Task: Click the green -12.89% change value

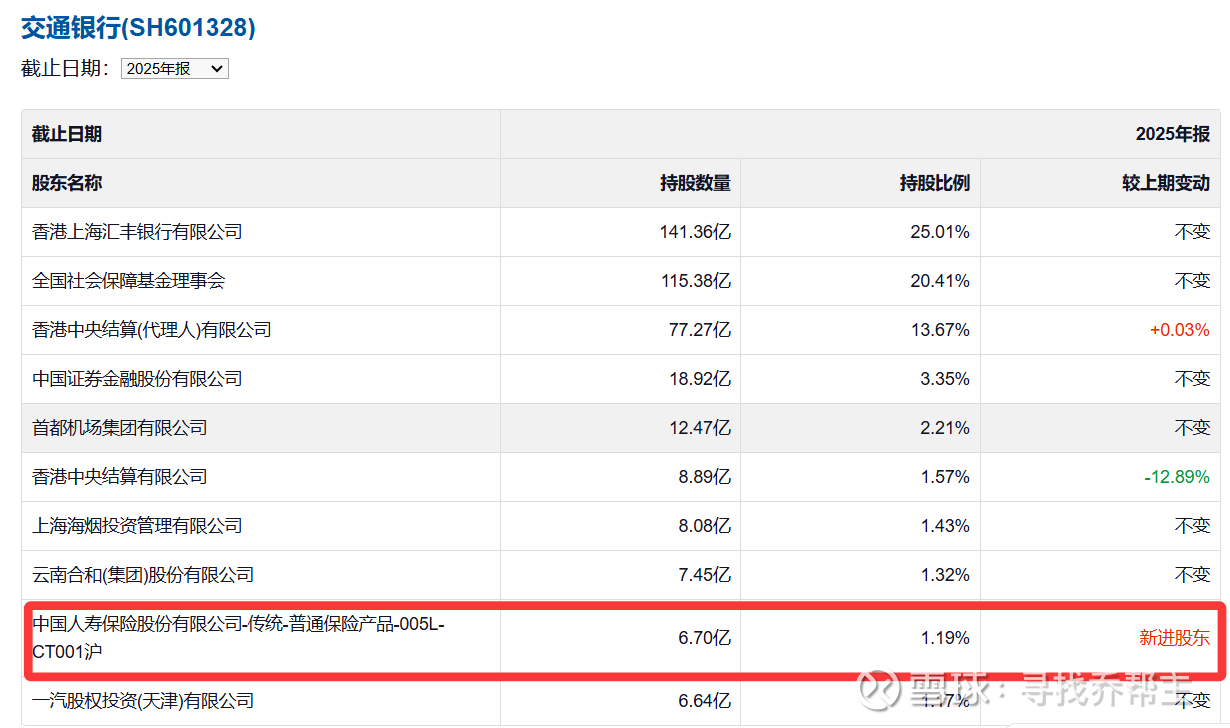Action: [1176, 477]
